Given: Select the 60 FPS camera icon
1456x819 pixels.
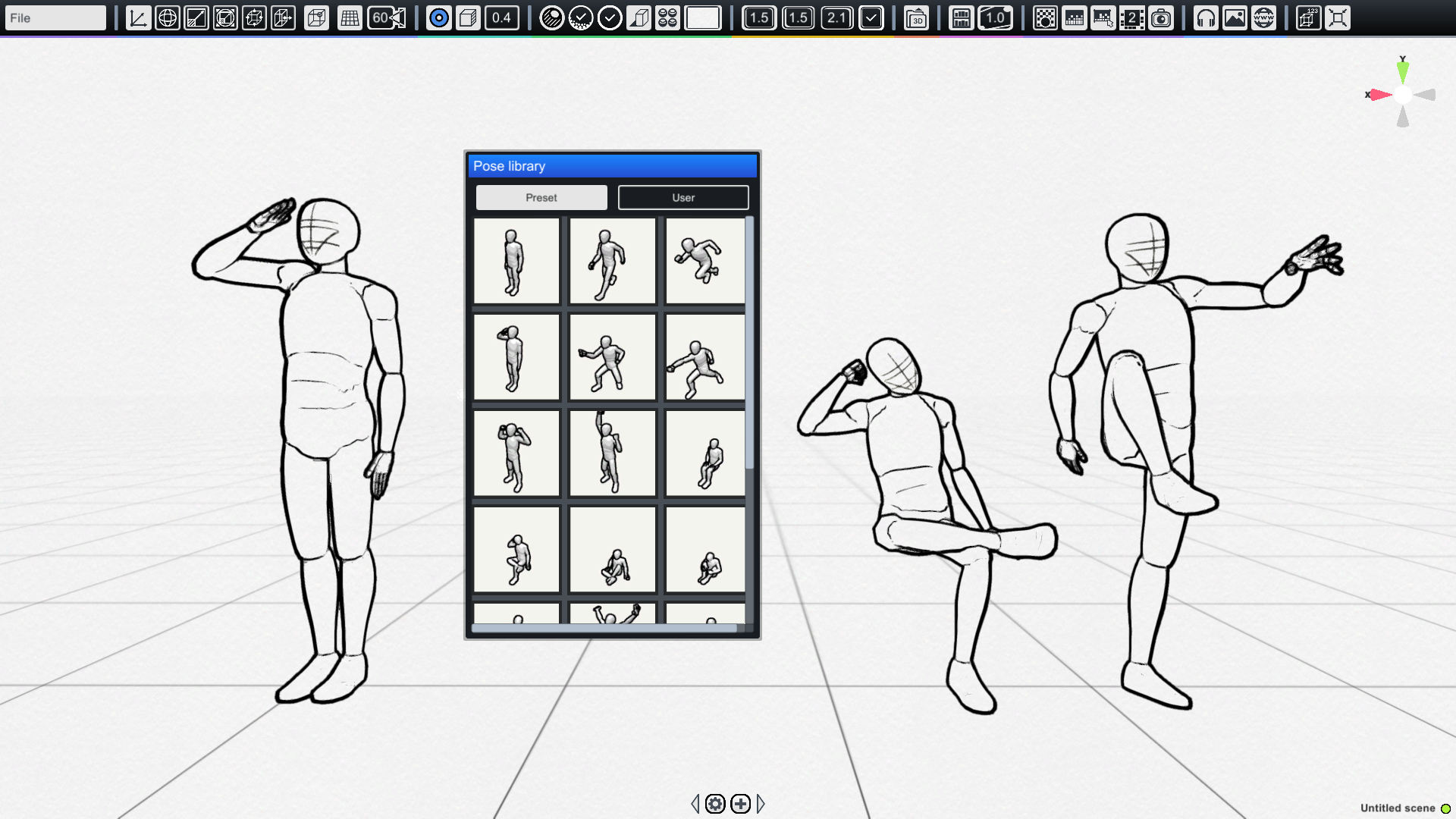Looking at the screenshot, I should tap(387, 18).
